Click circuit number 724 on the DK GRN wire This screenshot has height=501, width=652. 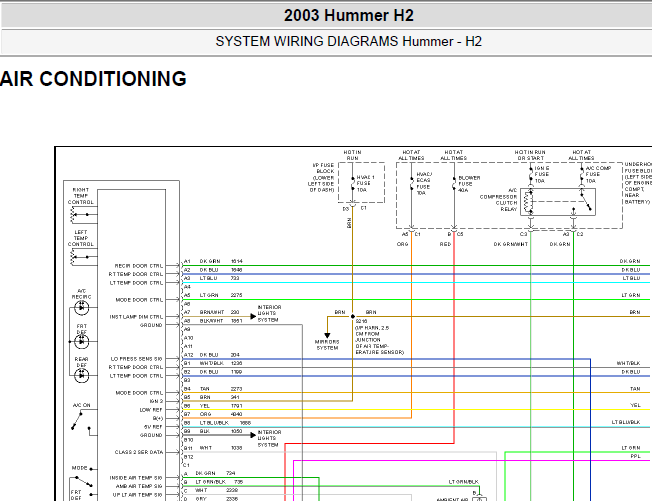tap(231, 474)
